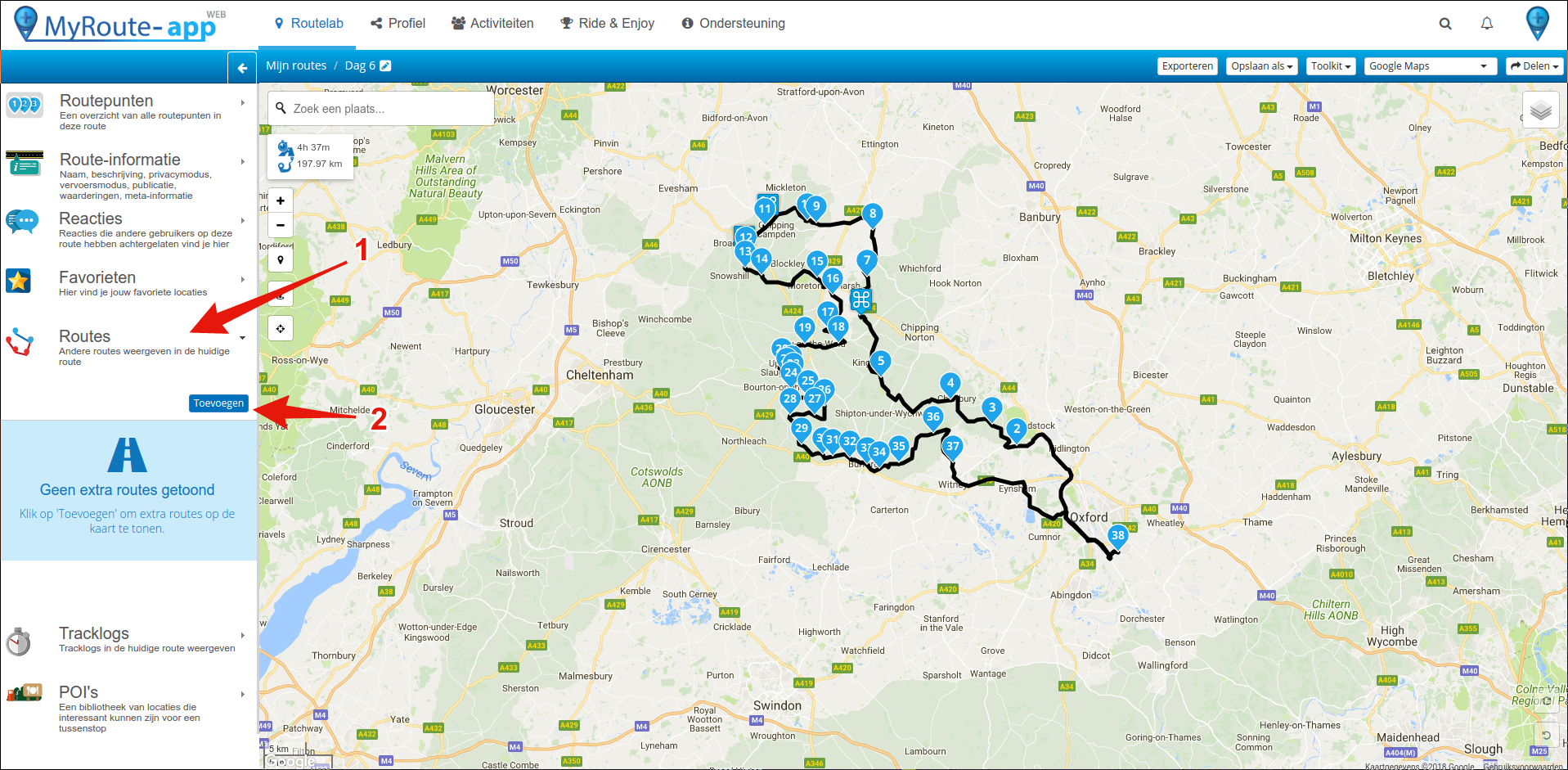This screenshot has height=770, width=1568.
Task: Center the map with the crosshair tool
Action: [x=281, y=328]
